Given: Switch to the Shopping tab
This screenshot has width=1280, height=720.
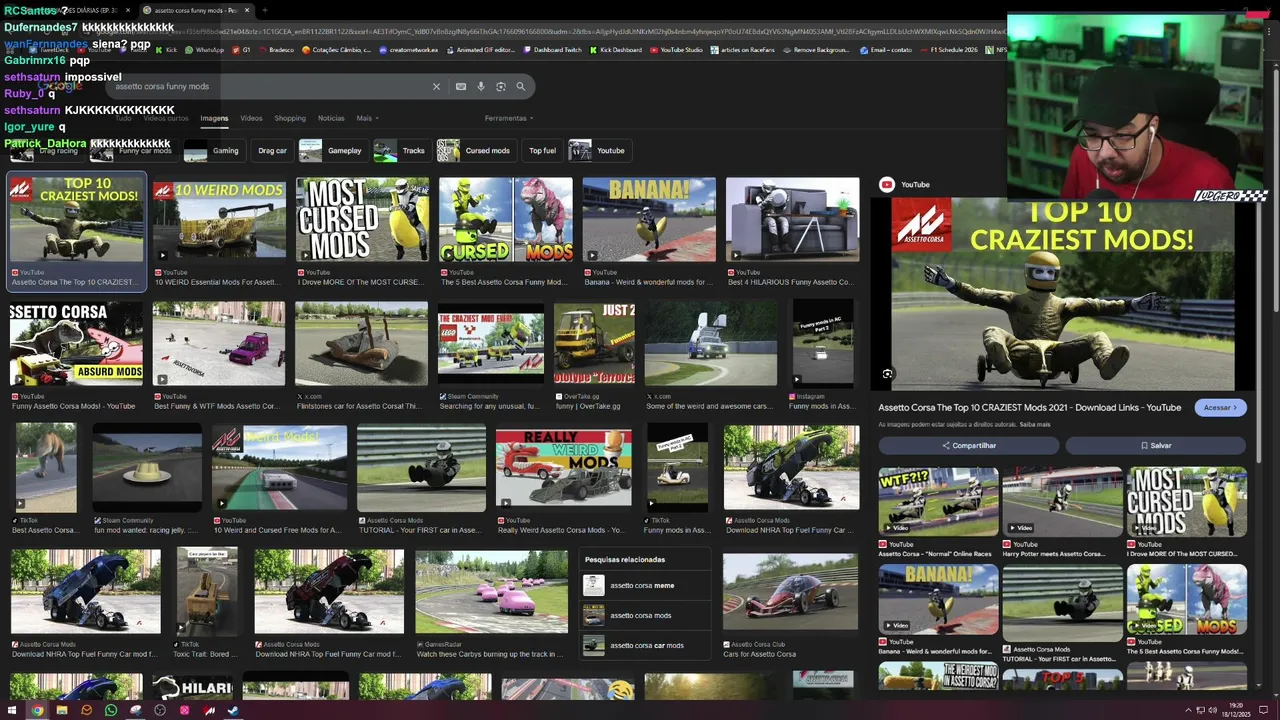Looking at the screenshot, I should click(290, 118).
